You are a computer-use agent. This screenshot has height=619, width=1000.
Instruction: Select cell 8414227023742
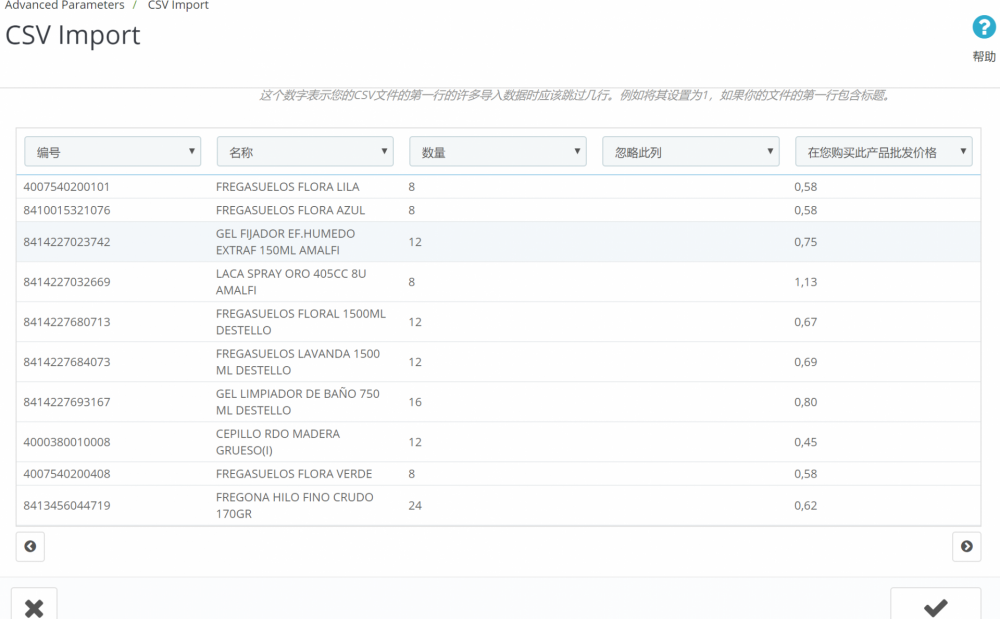pyautogui.click(x=66, y=242)
